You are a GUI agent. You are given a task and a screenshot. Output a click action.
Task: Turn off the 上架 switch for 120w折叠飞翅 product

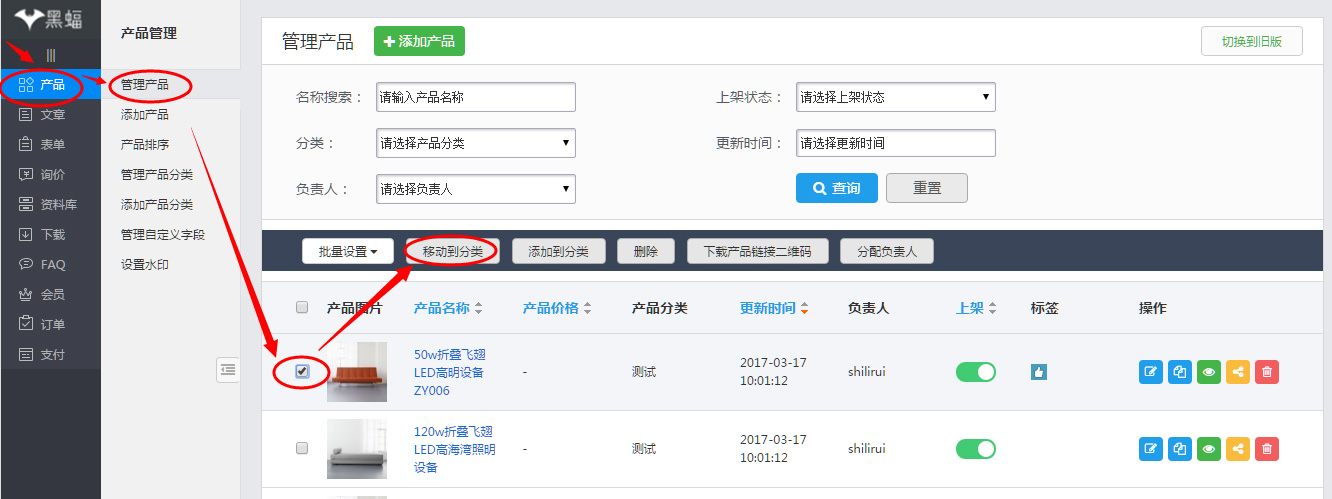[x=976, y=449]
